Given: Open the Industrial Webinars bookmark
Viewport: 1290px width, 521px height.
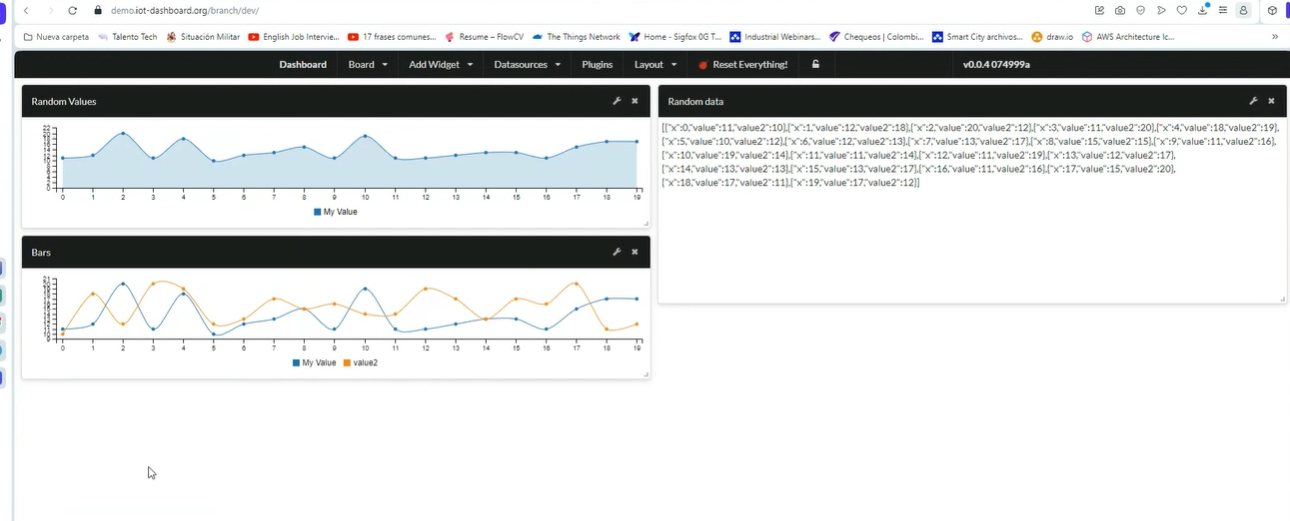Looking at the screenshot, I should 775,37.
